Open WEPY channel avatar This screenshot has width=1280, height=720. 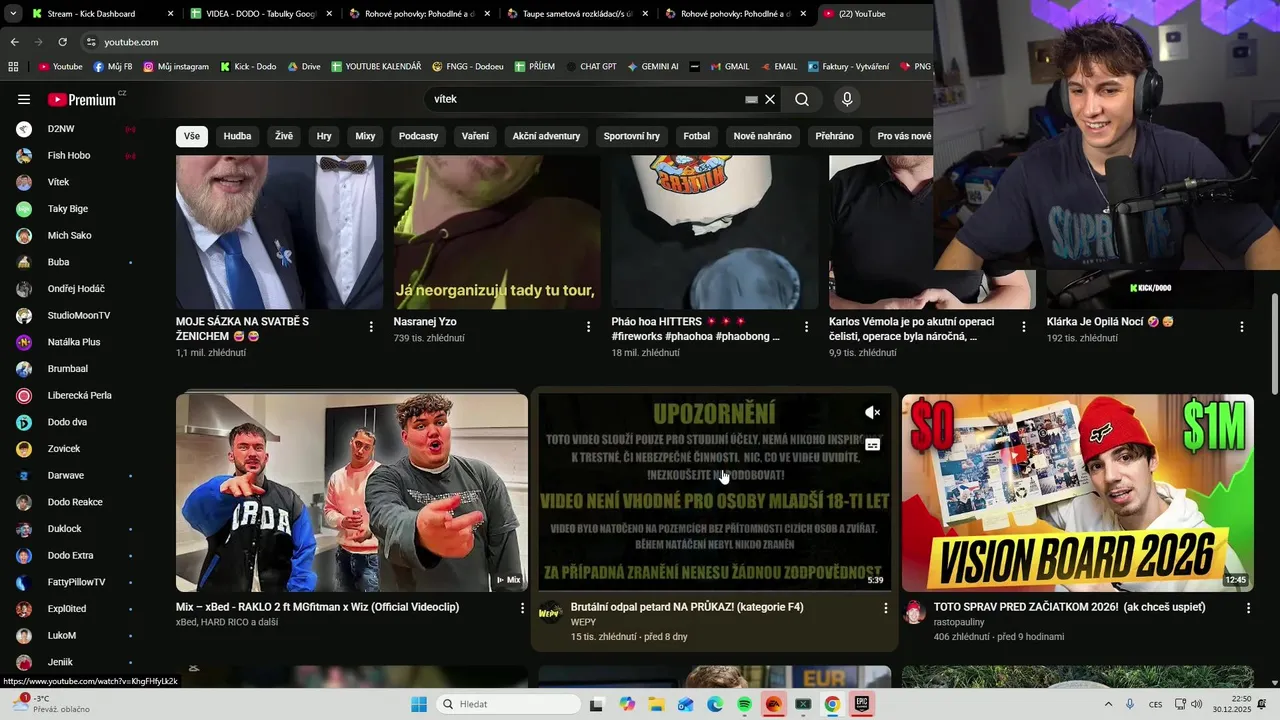(x=550, y=612)
